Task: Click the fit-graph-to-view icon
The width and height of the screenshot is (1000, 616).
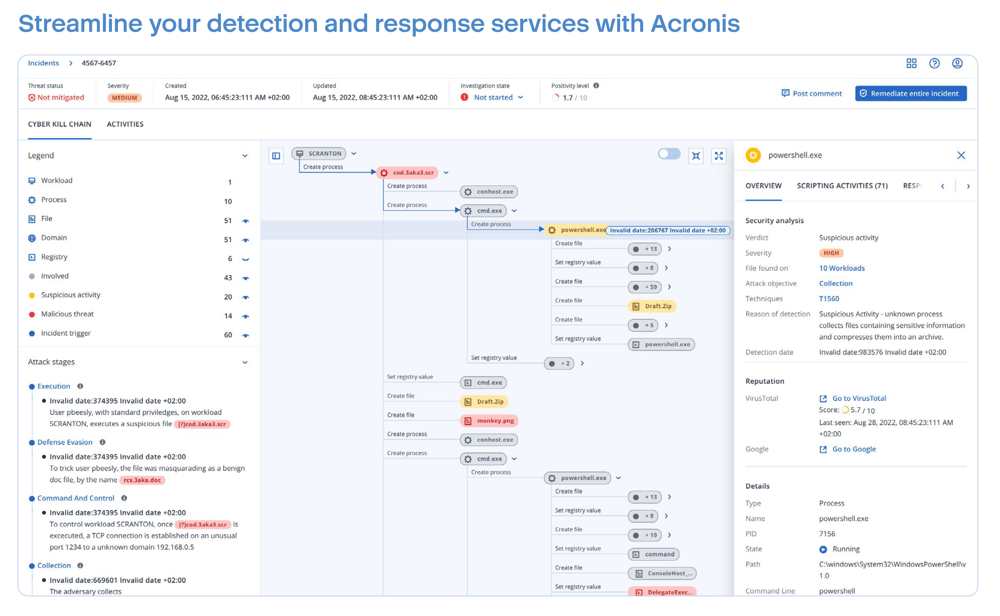Action: [x=696, y=156]
